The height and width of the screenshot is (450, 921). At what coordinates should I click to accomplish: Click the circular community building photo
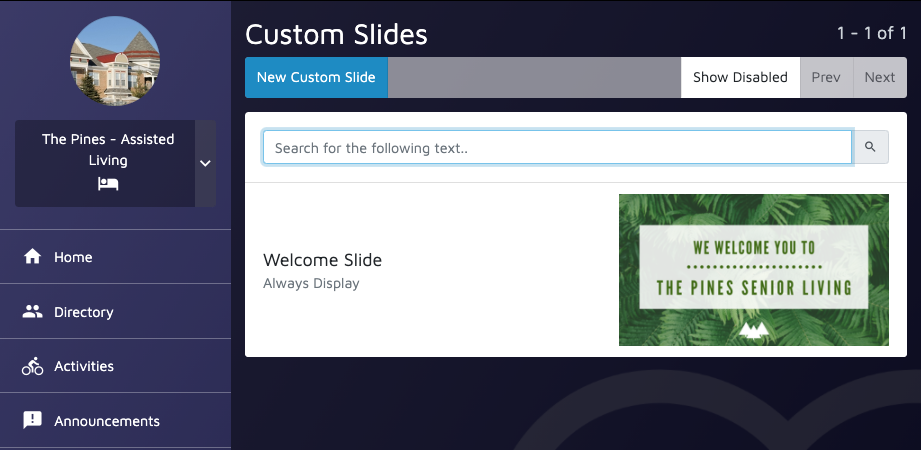click(115, 61)
